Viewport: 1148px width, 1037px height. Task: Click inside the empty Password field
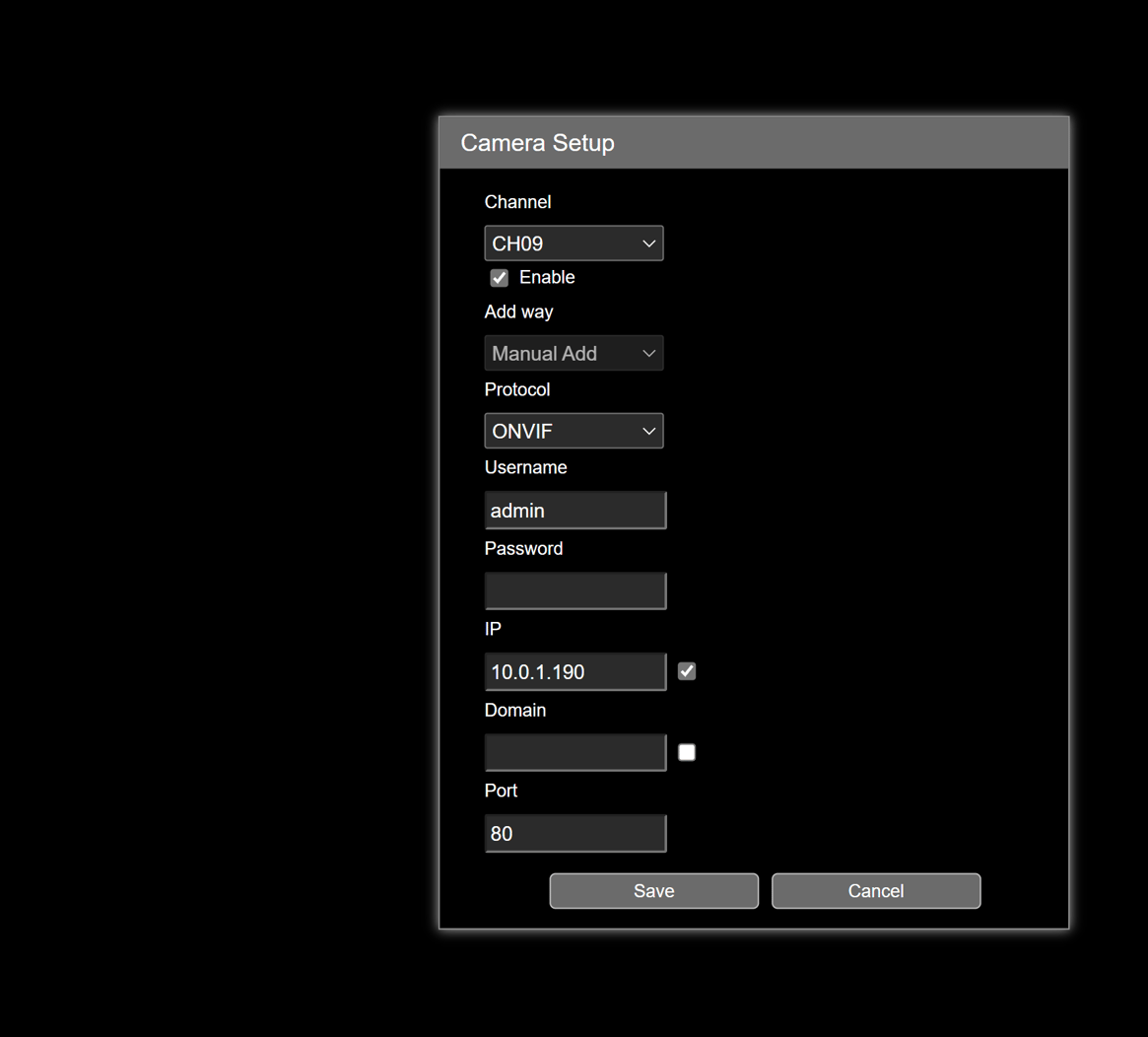[x=574, y=589]
